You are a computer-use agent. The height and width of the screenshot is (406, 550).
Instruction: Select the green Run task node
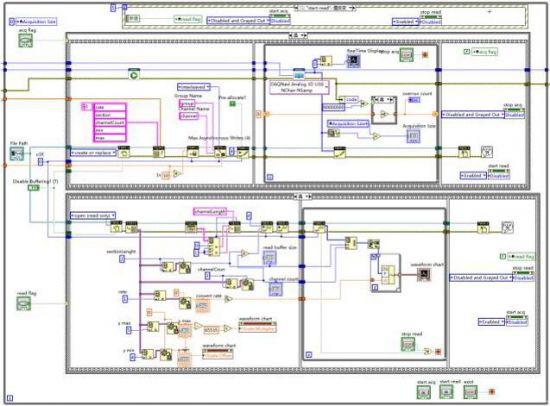click(x=134, y=74)
